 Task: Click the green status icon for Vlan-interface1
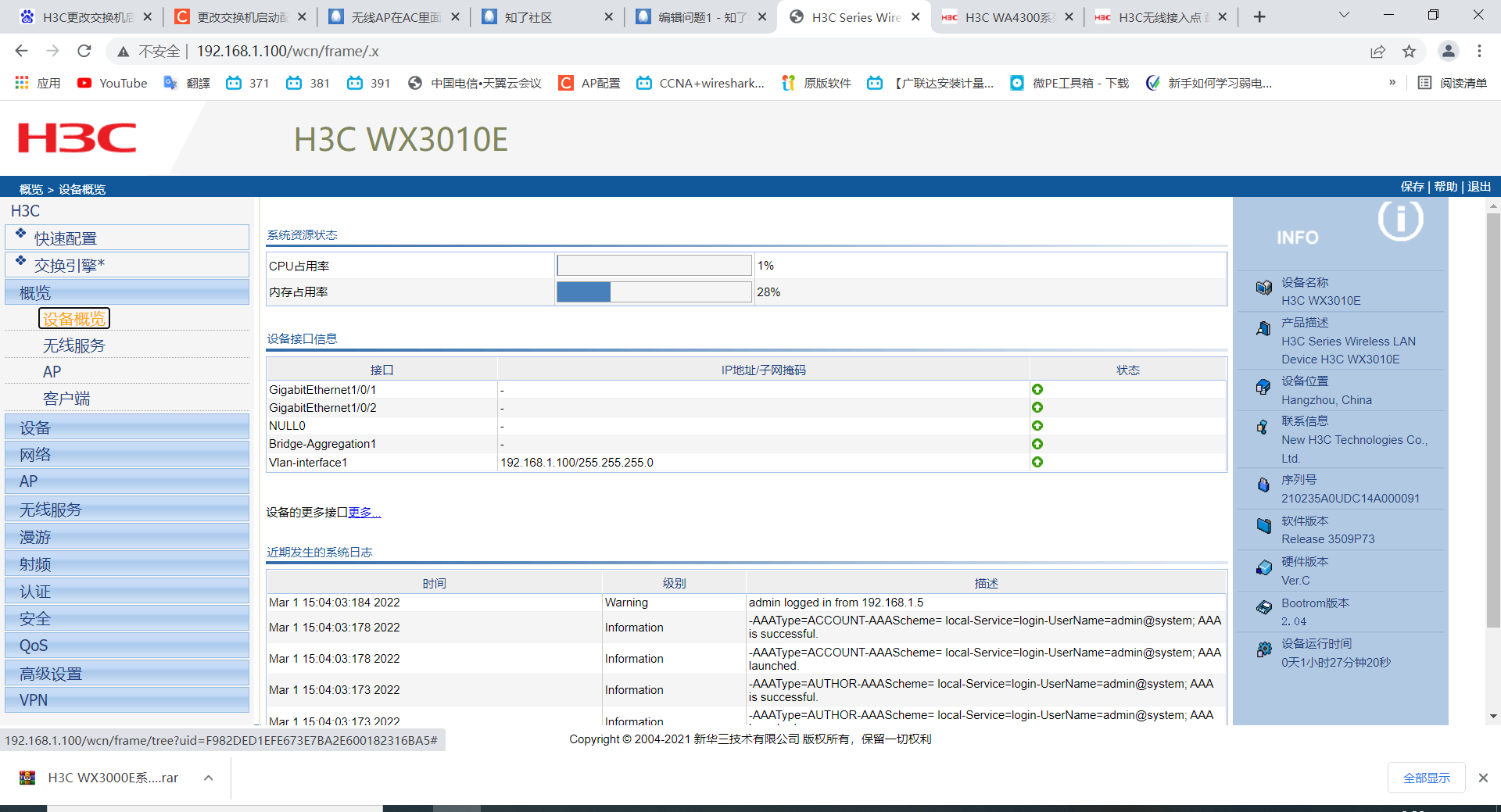(1037, 462)
